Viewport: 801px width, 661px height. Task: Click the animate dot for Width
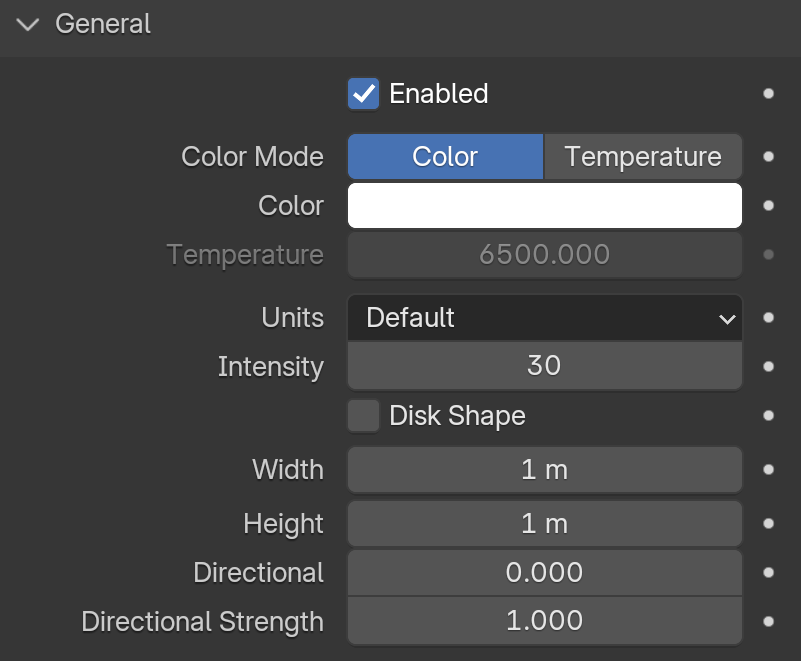click(x=768, y=470)
